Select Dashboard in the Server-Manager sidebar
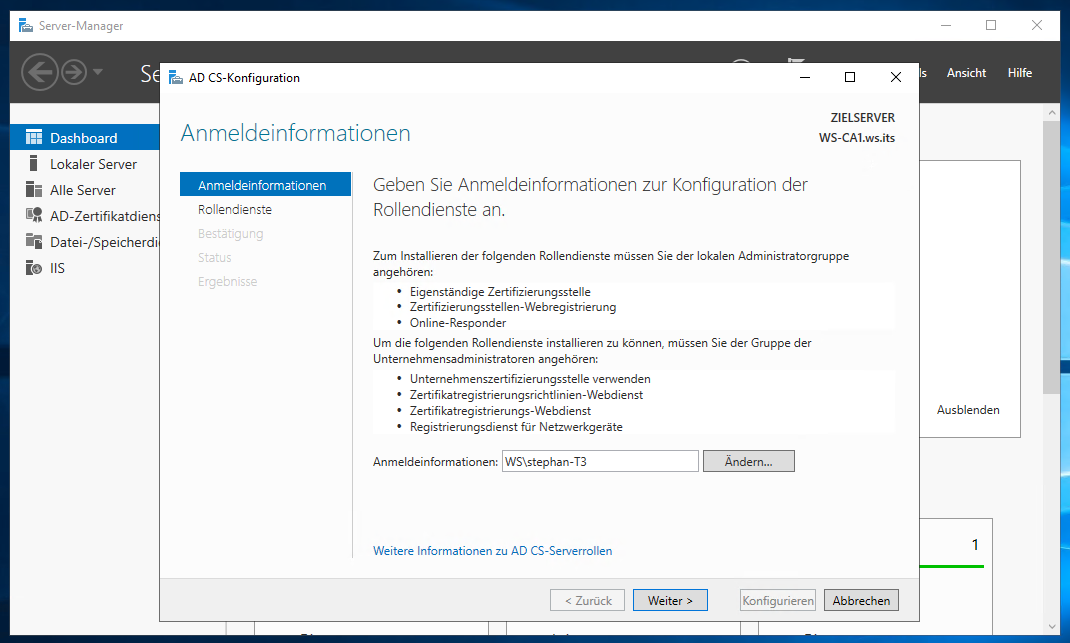 coord(85,138)
